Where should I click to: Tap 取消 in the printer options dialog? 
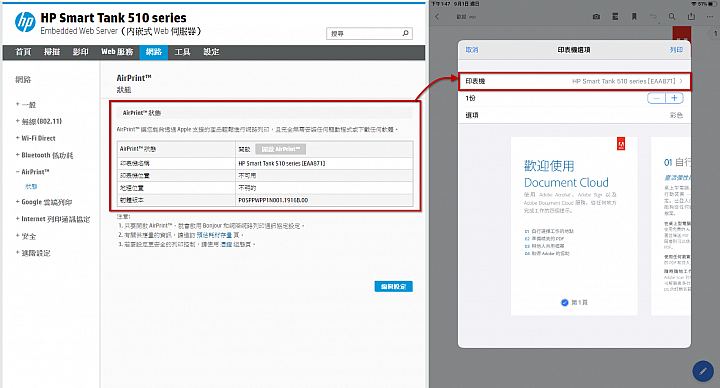472,50
